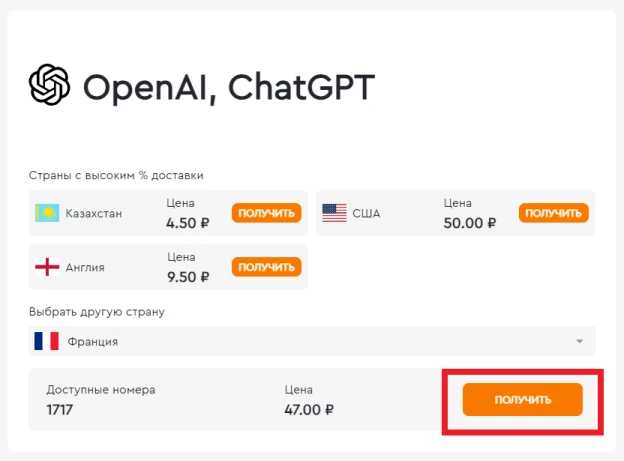The width and height of the screenshot is (624, 461).
Task: Select the Англия country row
Action: (168, 267)
